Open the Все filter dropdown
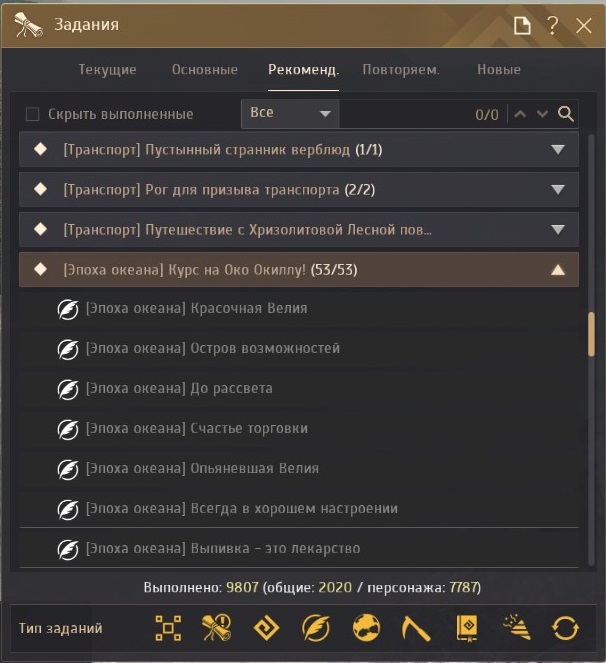Viewport: 606px width, 663px height. [x=290, y=113]
